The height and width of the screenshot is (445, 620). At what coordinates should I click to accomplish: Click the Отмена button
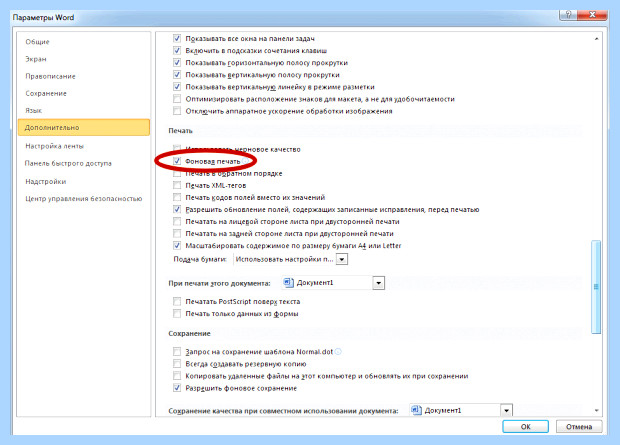click(579, 427)
